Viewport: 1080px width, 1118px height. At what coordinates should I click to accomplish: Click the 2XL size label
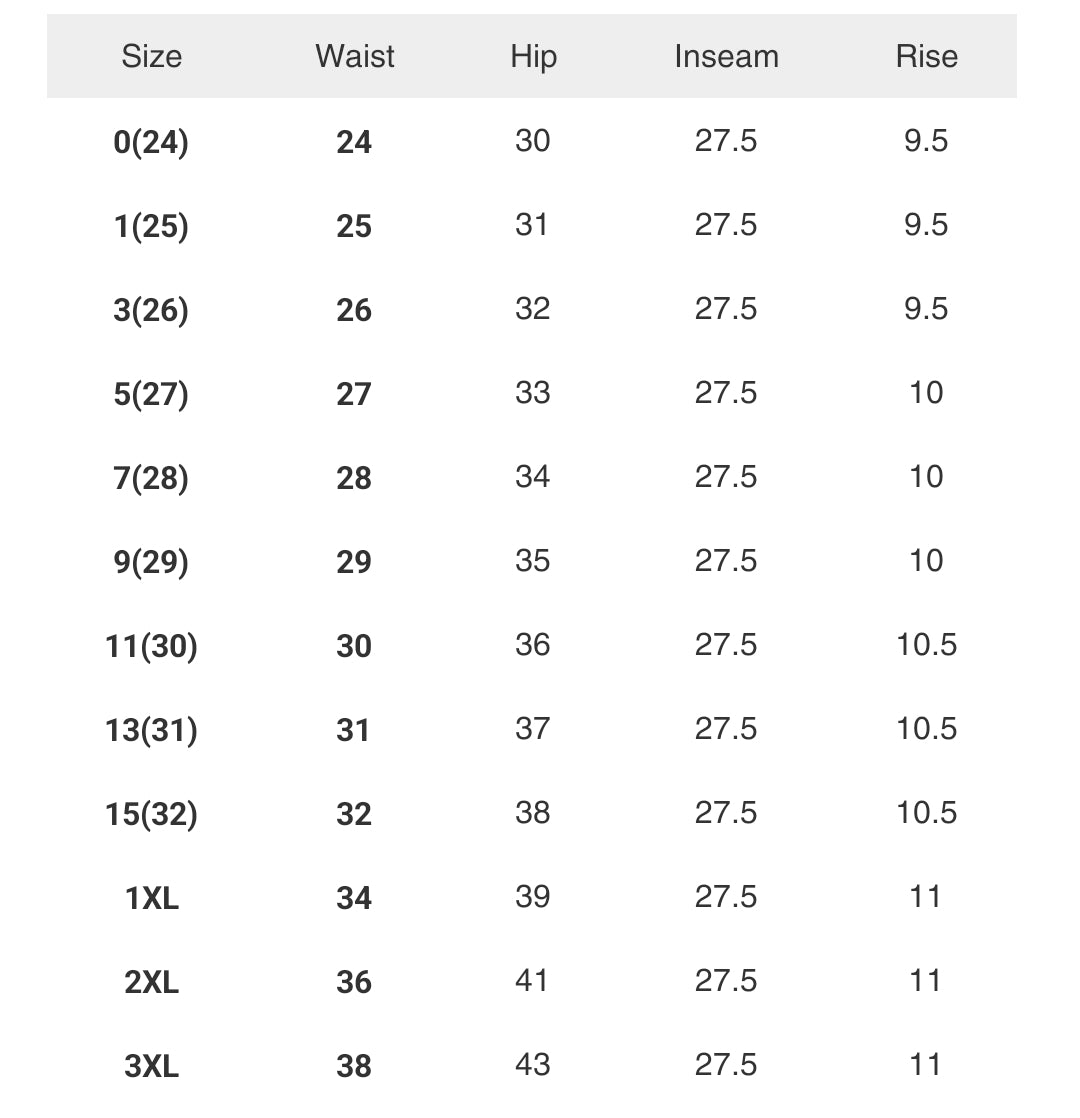pyautogui.click(x=151, y=982)
